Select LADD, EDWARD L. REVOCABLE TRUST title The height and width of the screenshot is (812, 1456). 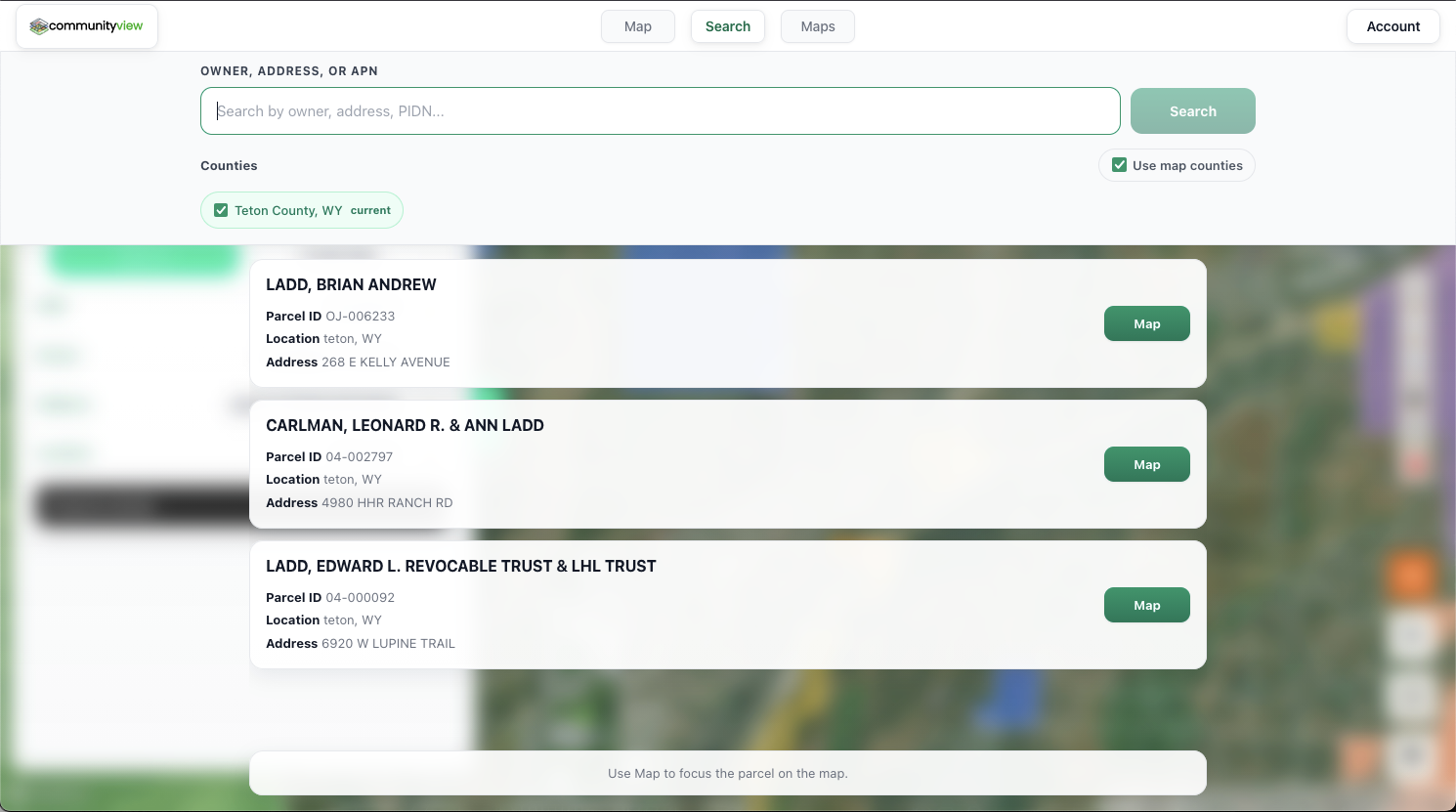point(461,566)
